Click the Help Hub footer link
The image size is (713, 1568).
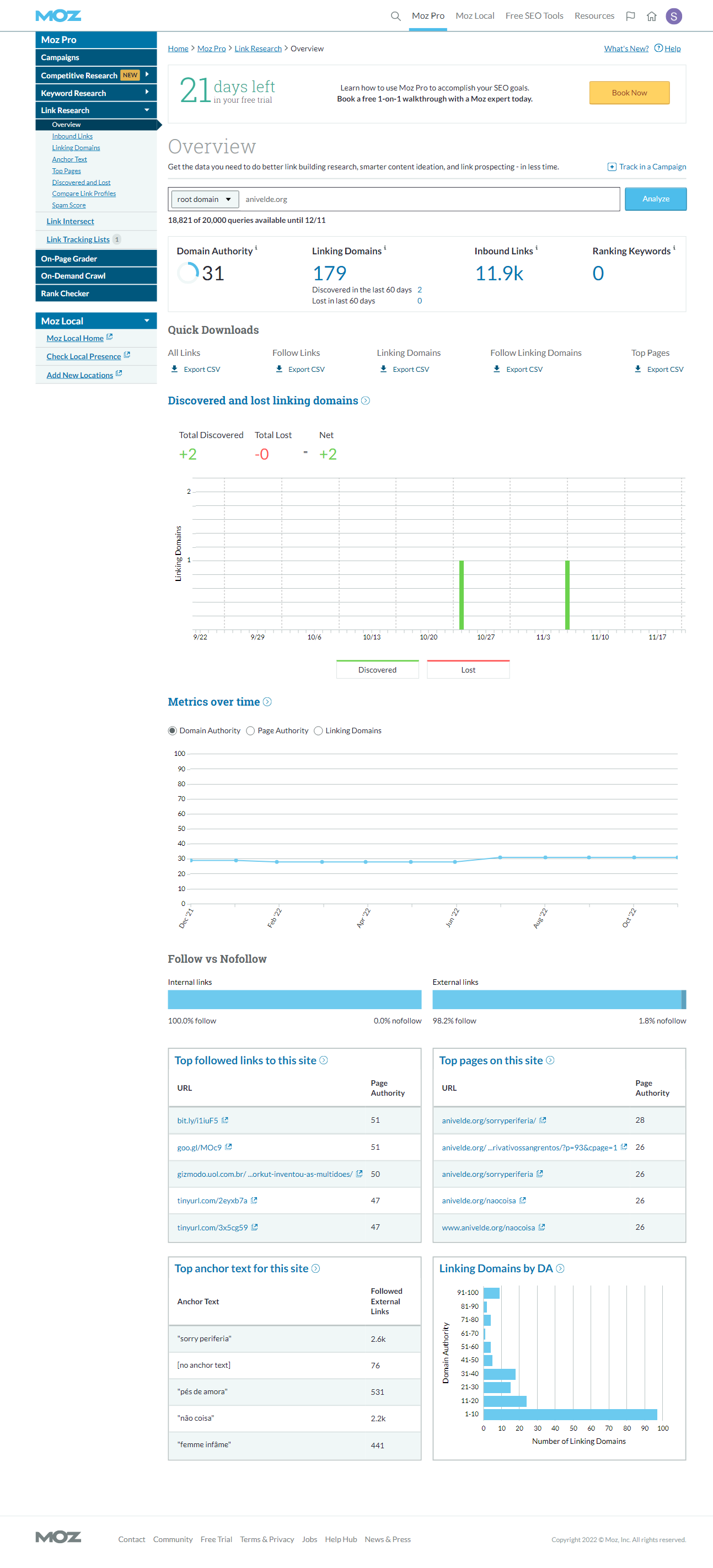pos(341,1539)
